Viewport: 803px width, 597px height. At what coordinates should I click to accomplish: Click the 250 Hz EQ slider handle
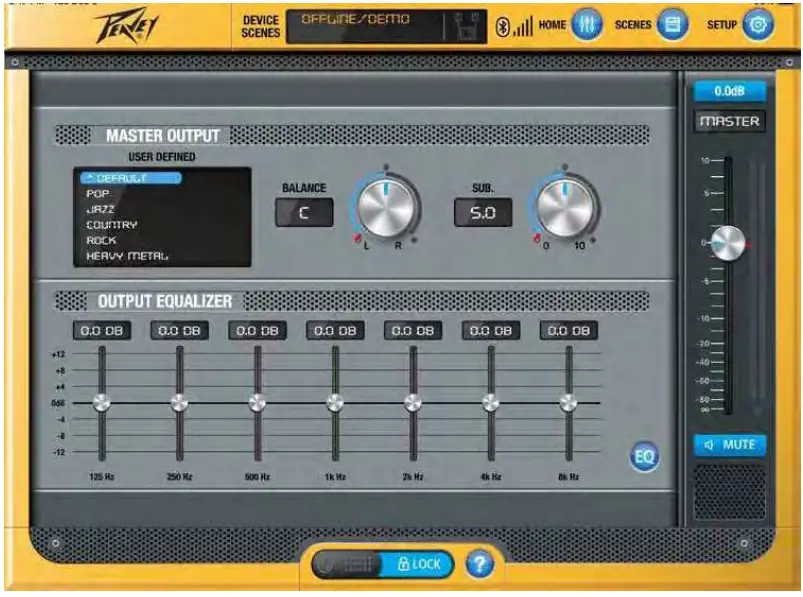tap(179, 403)
